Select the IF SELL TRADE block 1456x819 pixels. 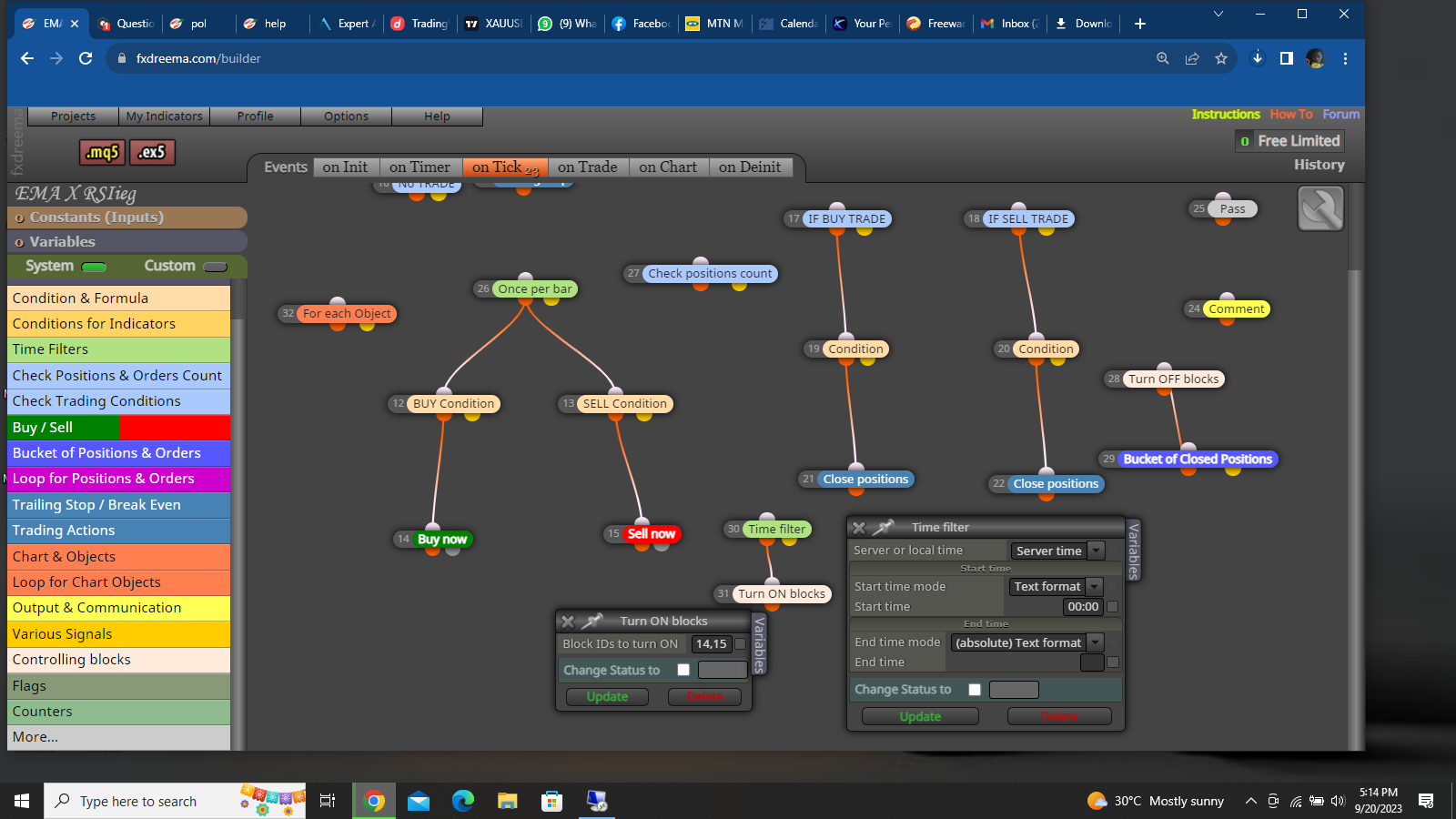pos(1028,219)
